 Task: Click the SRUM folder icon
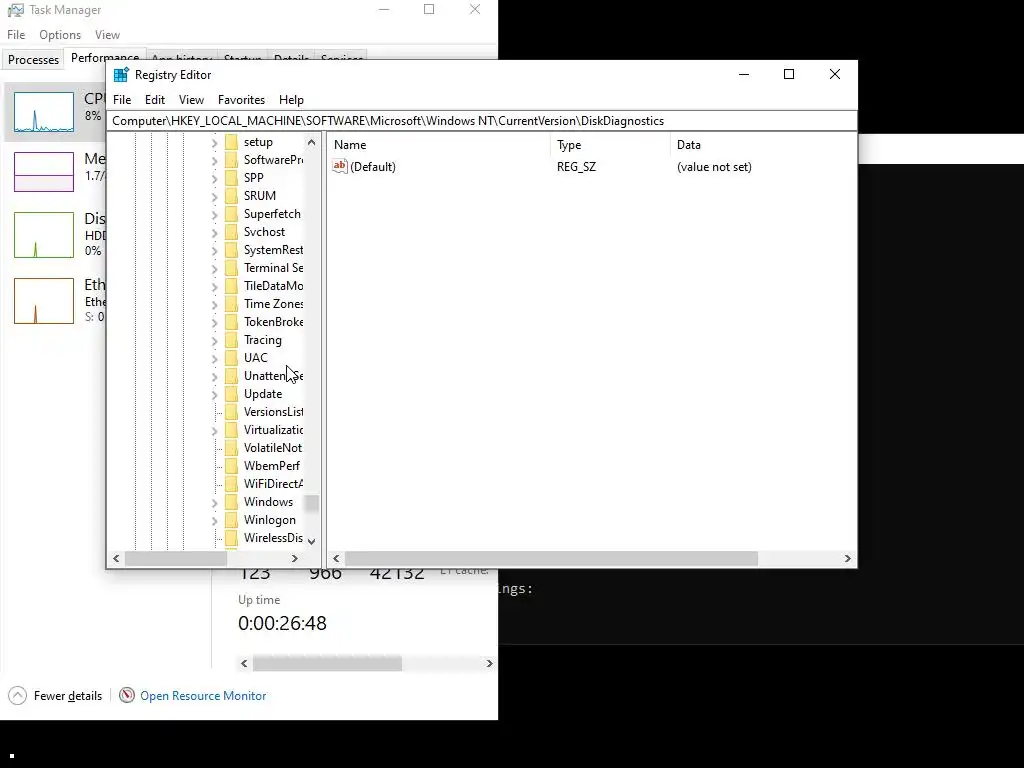tap(231, 196)
